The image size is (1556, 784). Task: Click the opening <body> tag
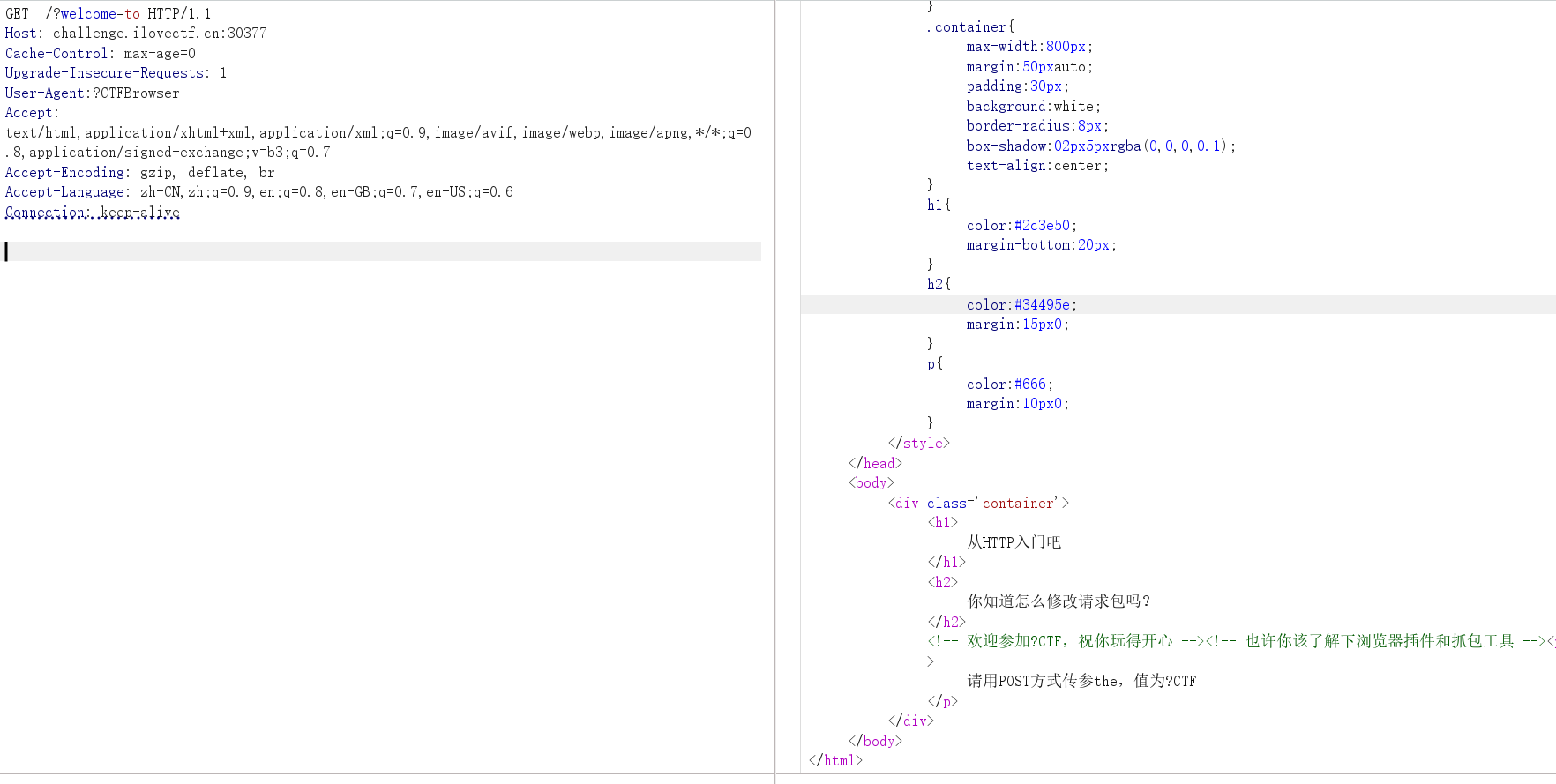tap(872, 483)
